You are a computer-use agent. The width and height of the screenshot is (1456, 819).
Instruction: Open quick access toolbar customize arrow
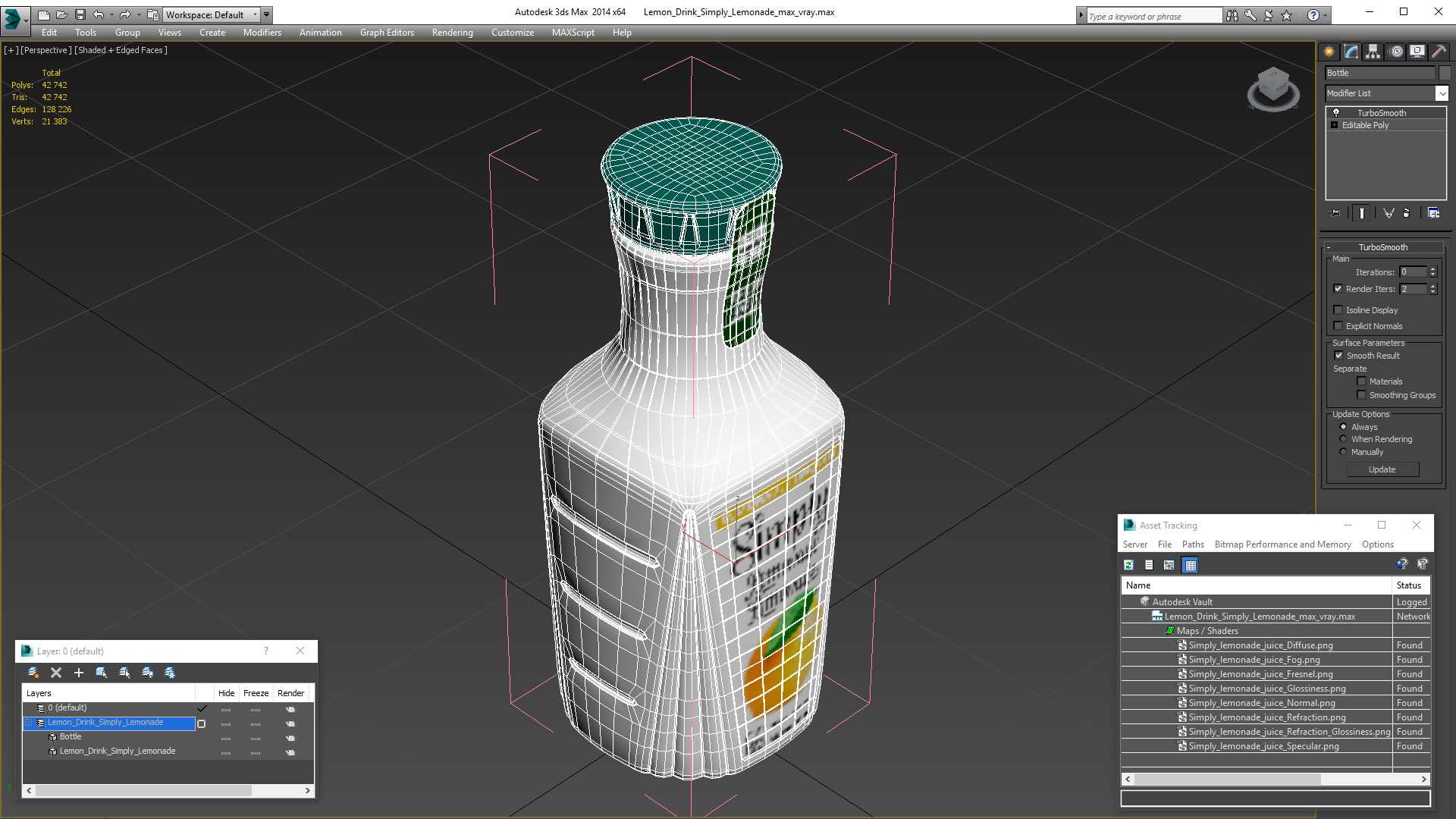click(x=267, y=14)
